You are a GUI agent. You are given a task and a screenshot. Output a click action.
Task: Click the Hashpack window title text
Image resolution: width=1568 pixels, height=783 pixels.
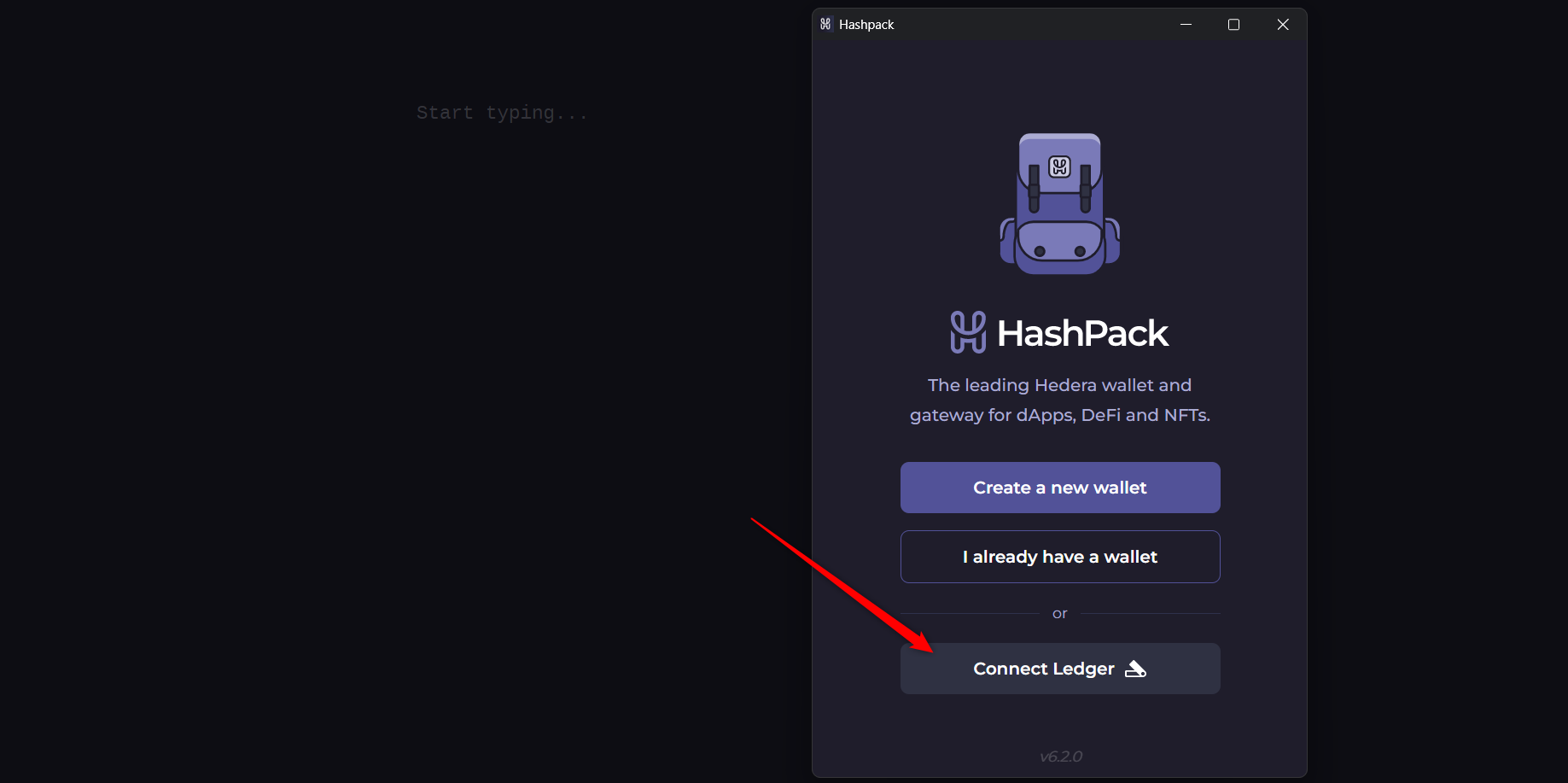866,25
